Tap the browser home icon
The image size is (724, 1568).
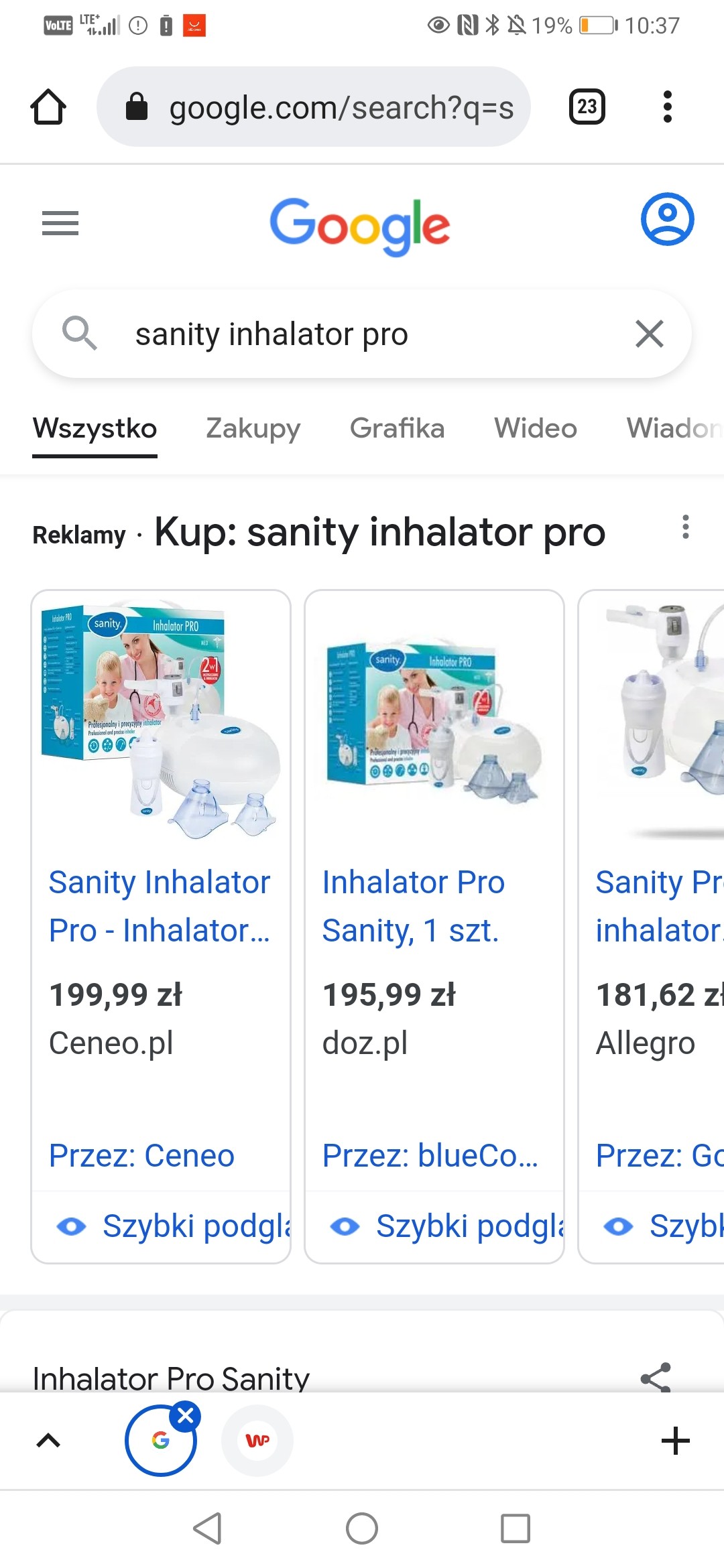[x=48, y=107]
